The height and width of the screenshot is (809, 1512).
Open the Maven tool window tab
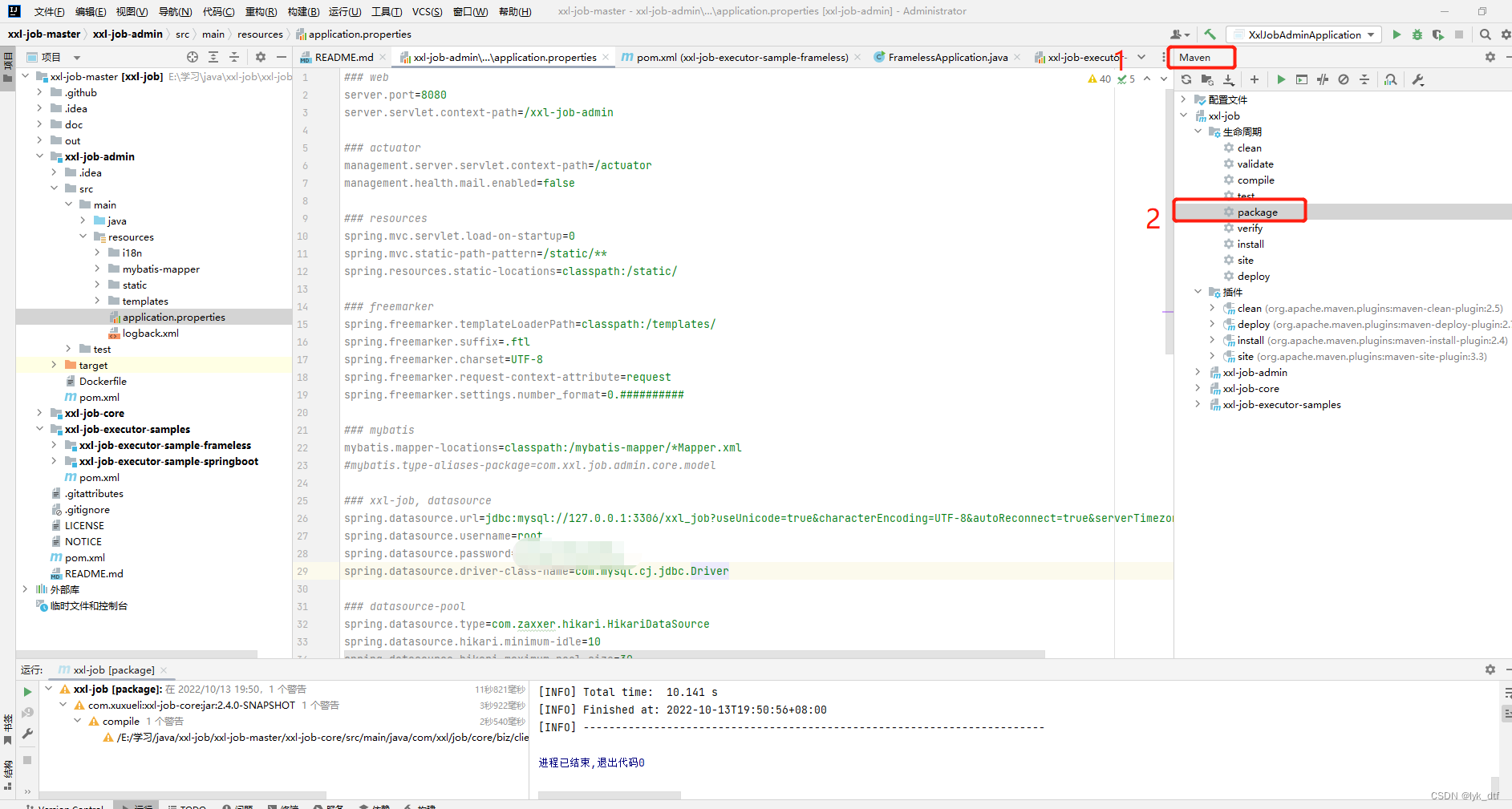coord(1194,57)
